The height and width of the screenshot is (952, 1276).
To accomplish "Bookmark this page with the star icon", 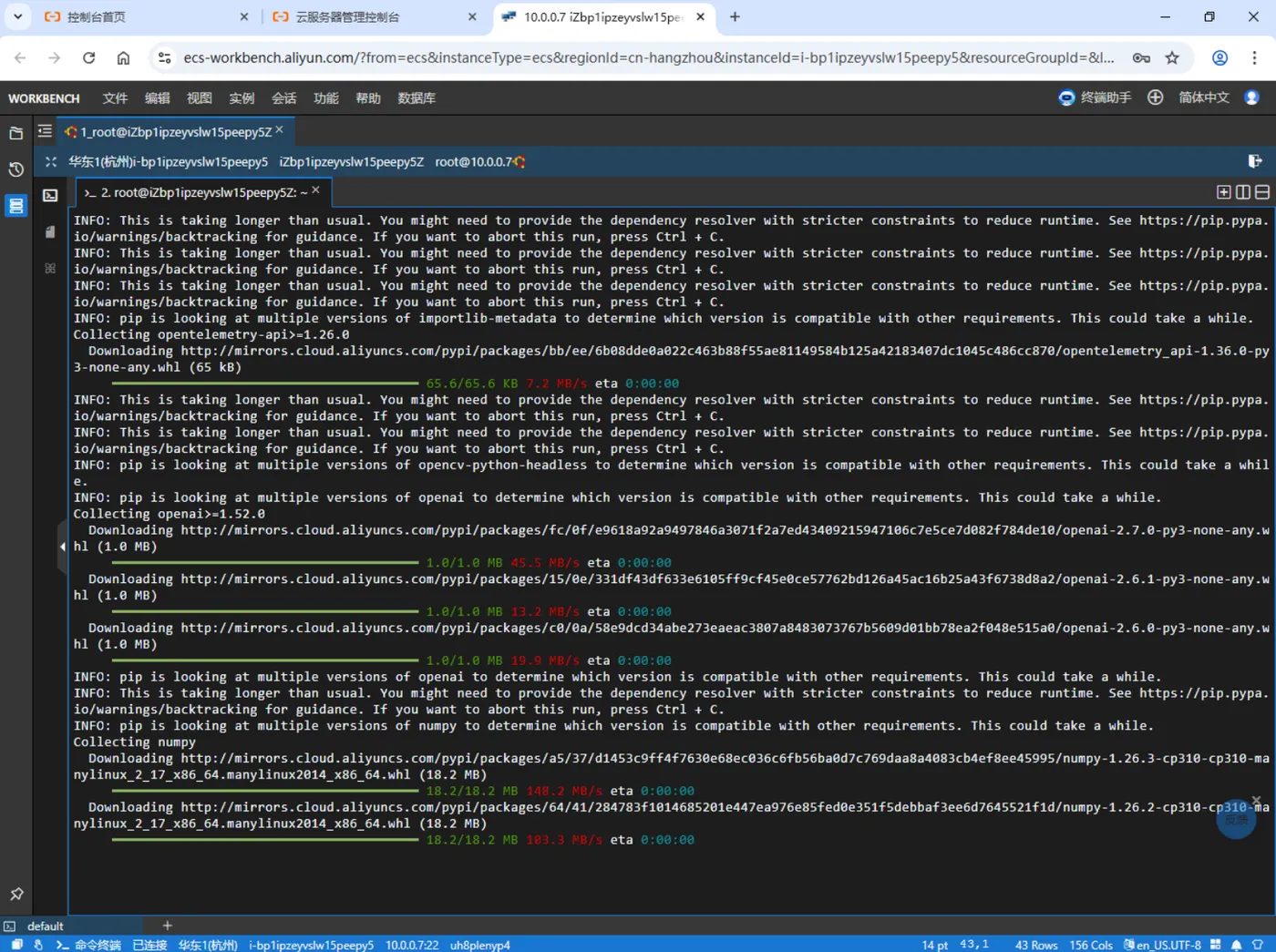I will (1172, 57).
